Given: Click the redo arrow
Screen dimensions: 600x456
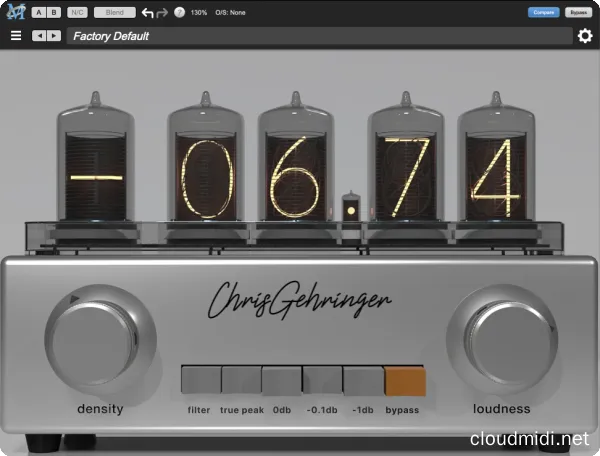Looking at the screenshot, I should click(x=163, y=13).
